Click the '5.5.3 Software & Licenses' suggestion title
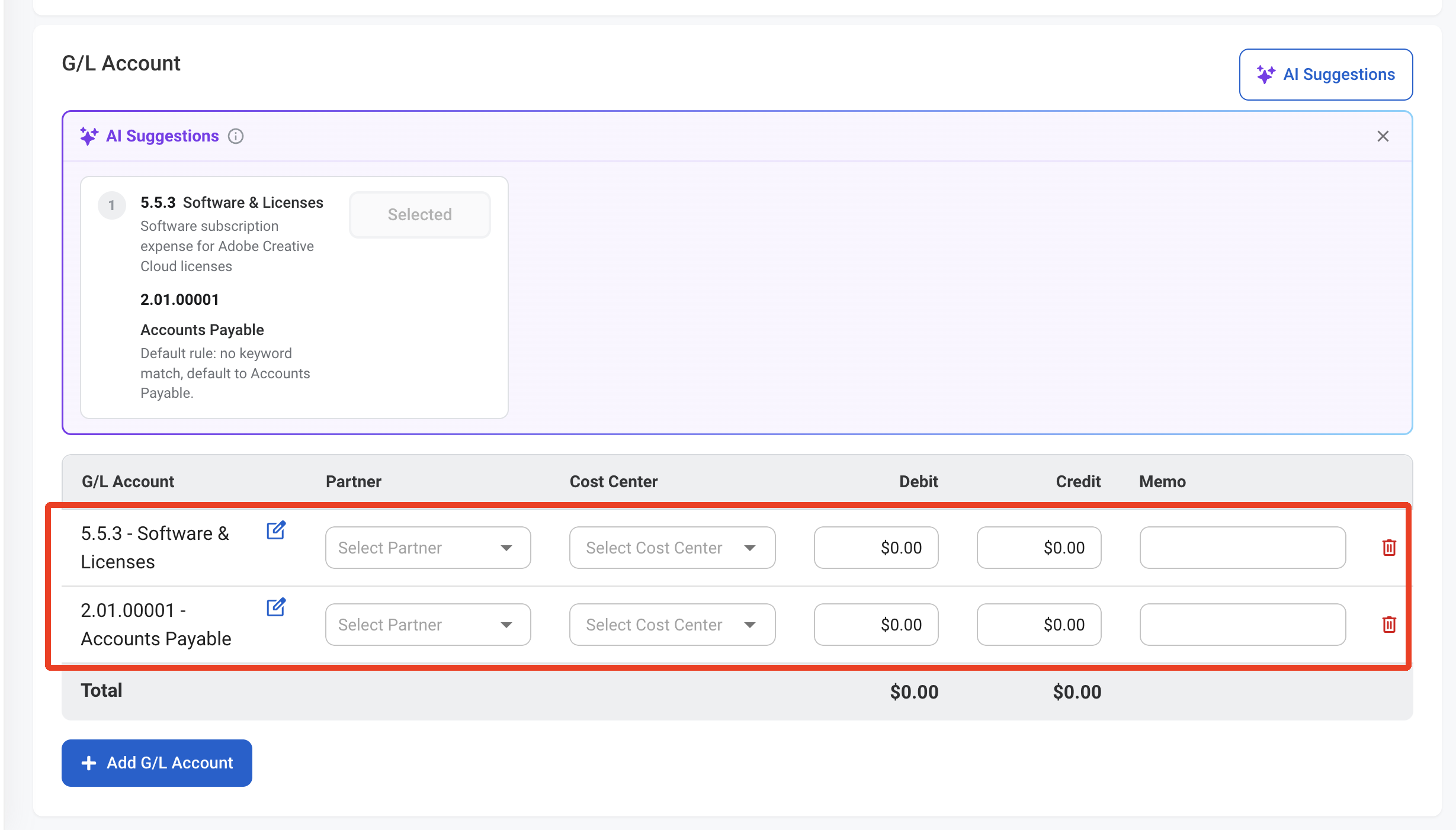1456x830 pixels. coord(232,202)
